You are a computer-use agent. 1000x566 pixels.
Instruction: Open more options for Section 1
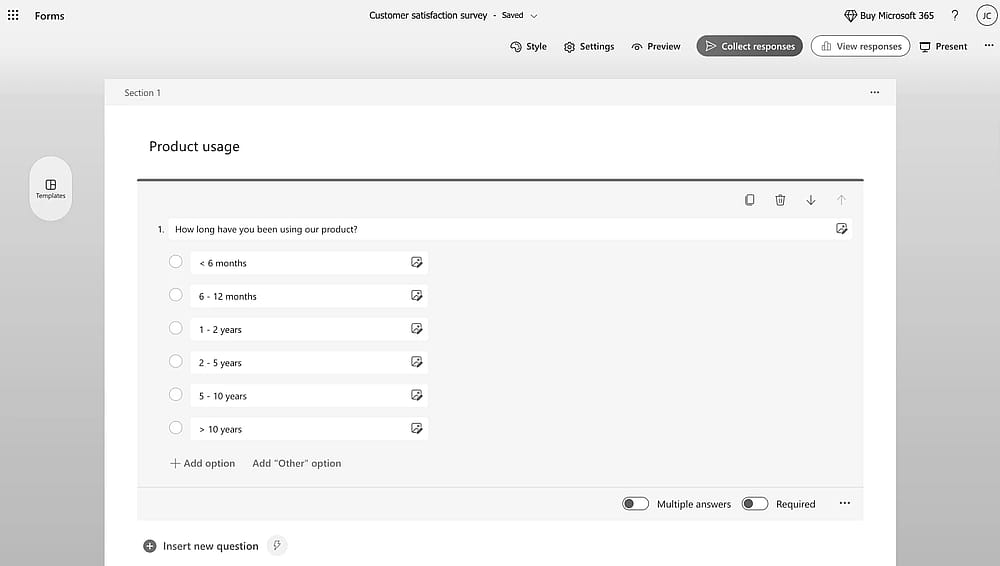coord(874,93)
